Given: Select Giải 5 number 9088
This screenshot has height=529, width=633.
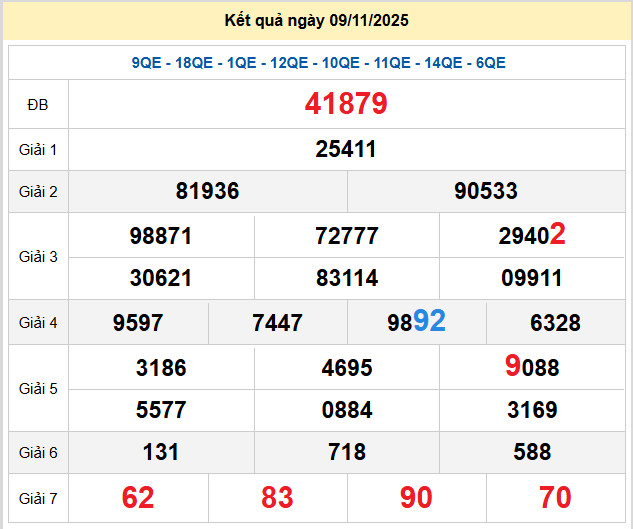Looking at the screenshot, I should (532, 367).
